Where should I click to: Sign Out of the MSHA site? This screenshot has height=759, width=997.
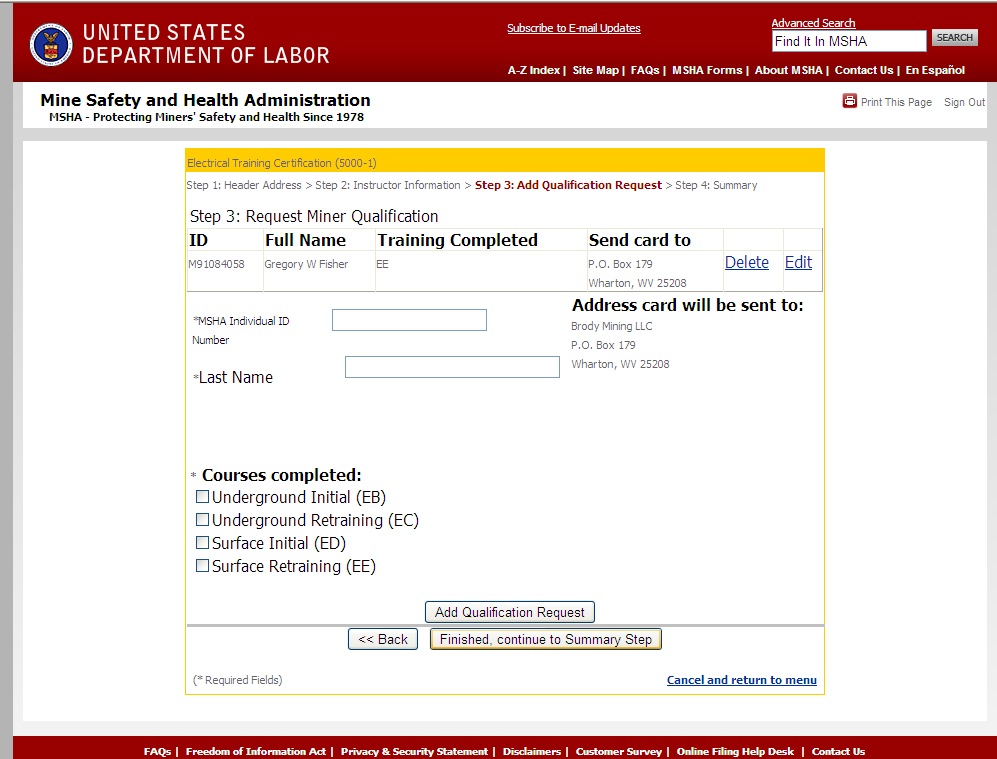964,102
